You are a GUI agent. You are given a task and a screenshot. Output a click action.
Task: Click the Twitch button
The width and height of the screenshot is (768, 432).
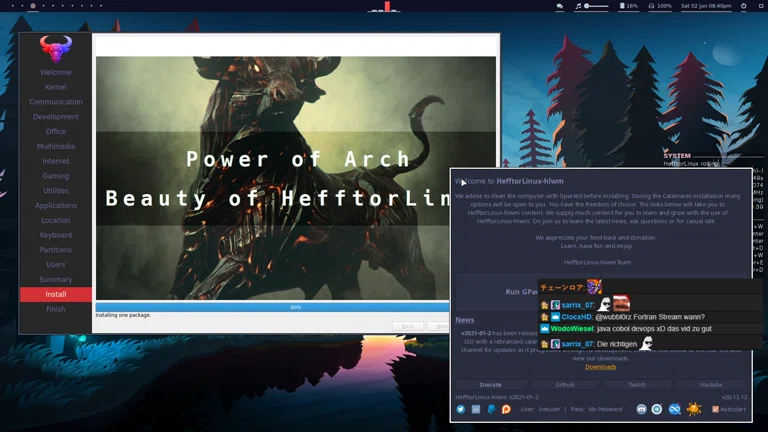pos(637,384)
